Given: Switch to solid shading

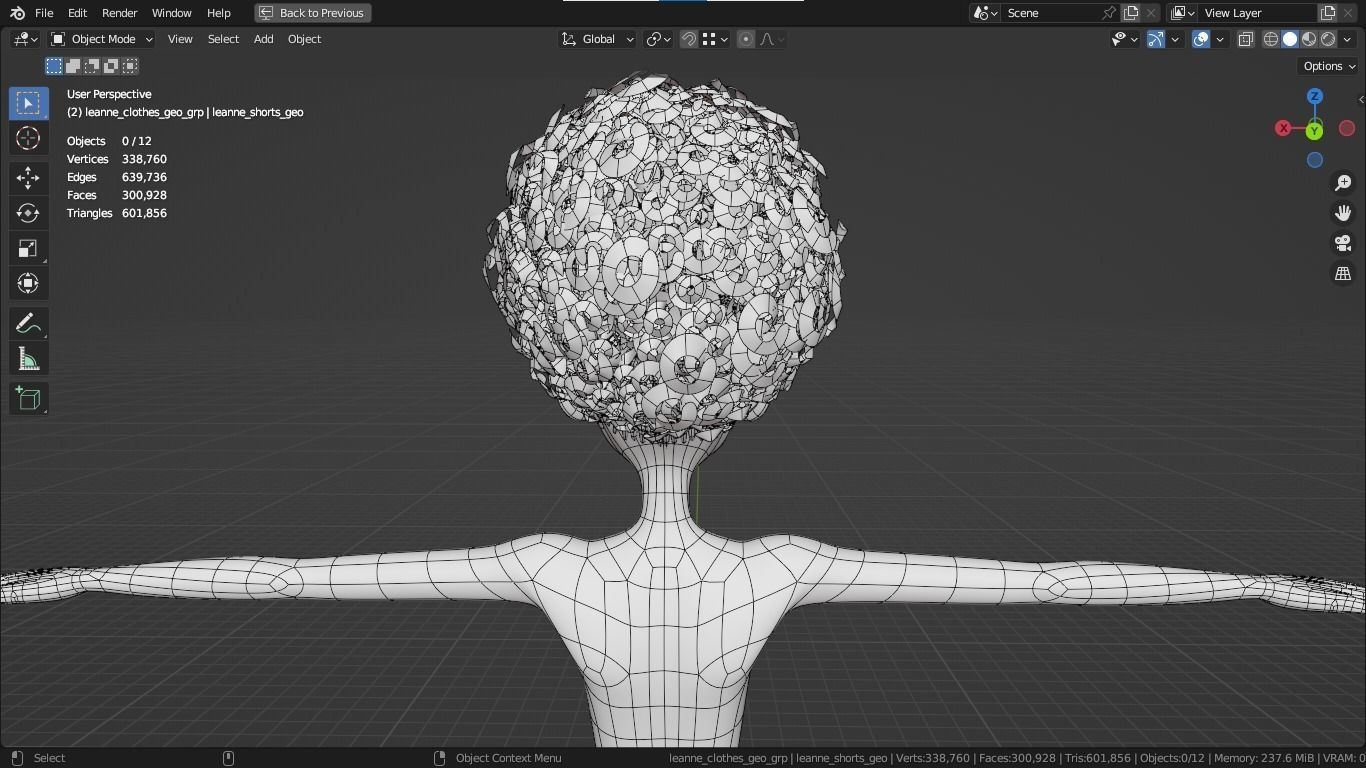Looking at the screenshot, I should pos(1290,39).
